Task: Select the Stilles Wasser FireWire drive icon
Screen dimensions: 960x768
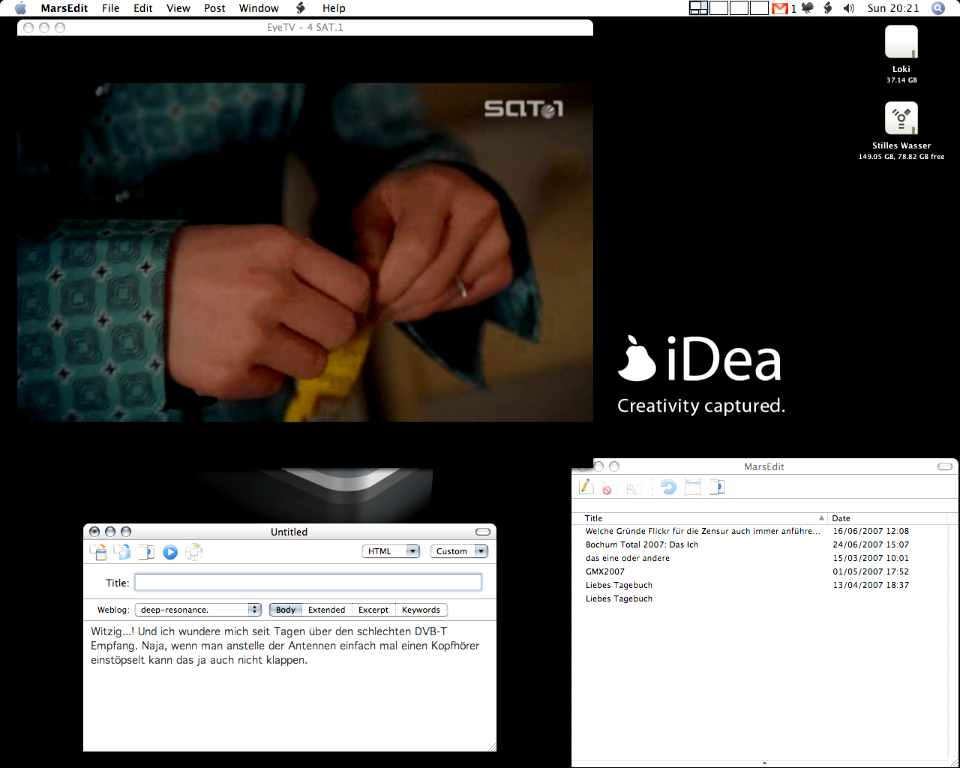Action: tap(901, 118)
